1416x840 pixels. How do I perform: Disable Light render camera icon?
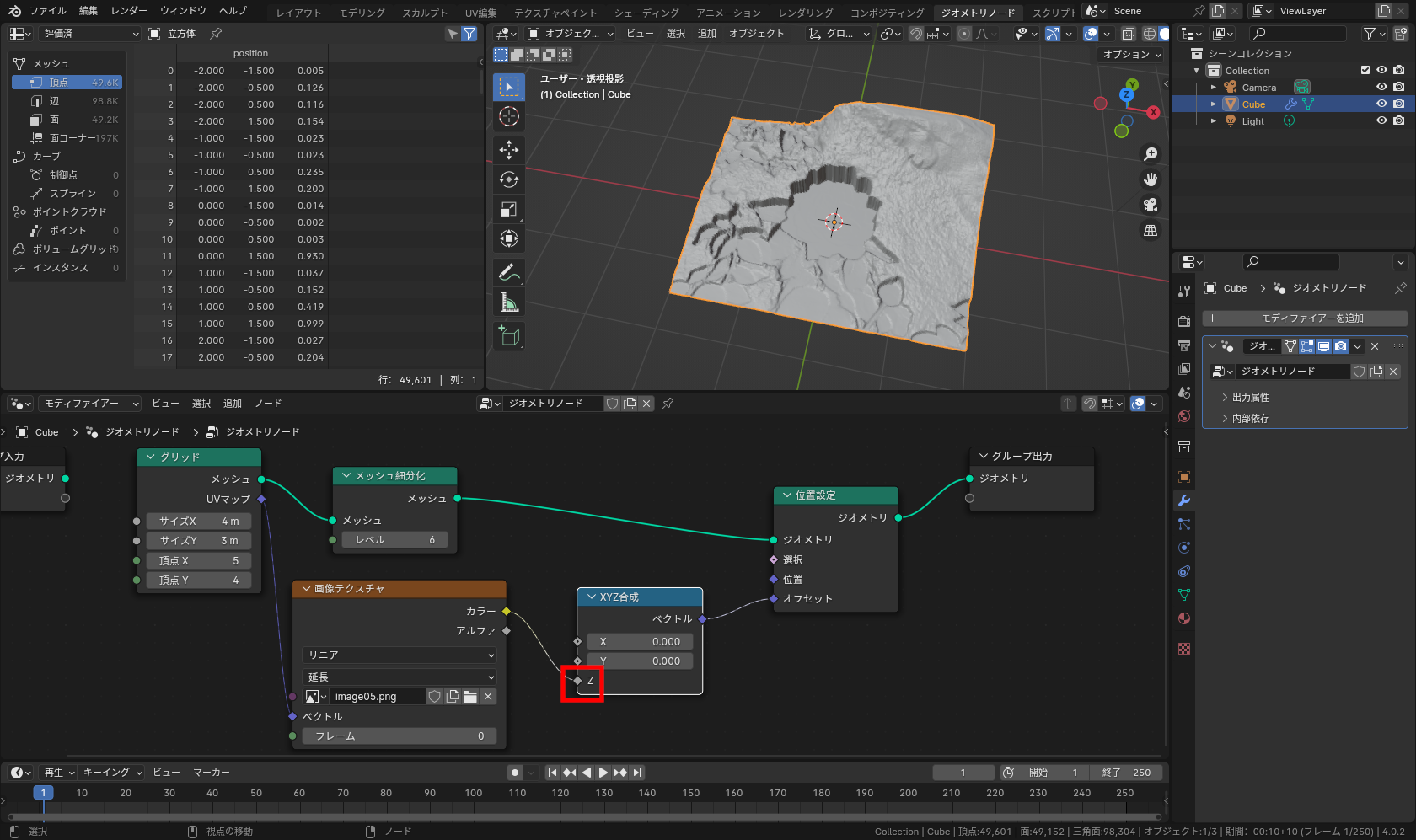[1399, 121]
